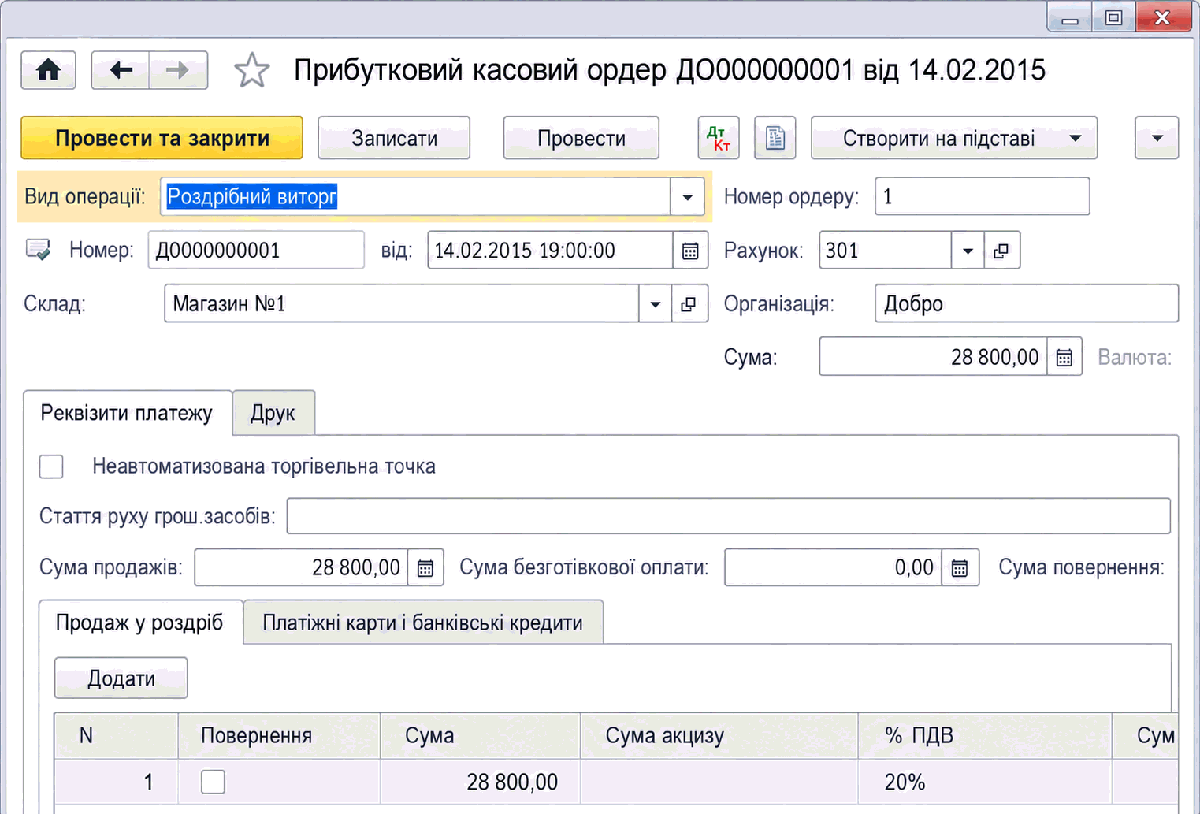Image resolution: width=1200 pixels, height=814 pixels.
Task: Click the Додати button
Action: (x=121, y=678)
